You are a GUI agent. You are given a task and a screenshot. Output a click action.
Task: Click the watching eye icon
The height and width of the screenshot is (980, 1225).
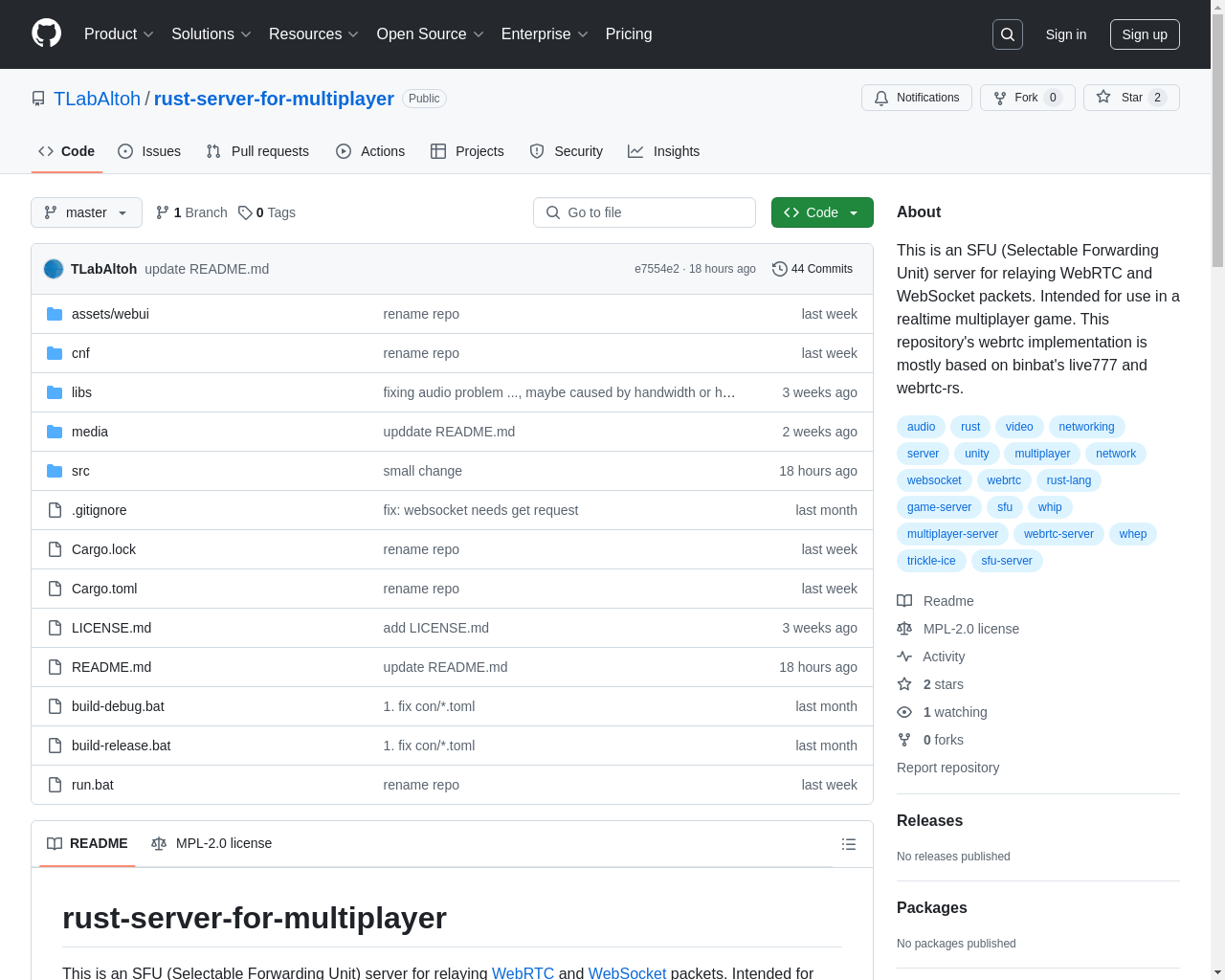coord(904,712)
